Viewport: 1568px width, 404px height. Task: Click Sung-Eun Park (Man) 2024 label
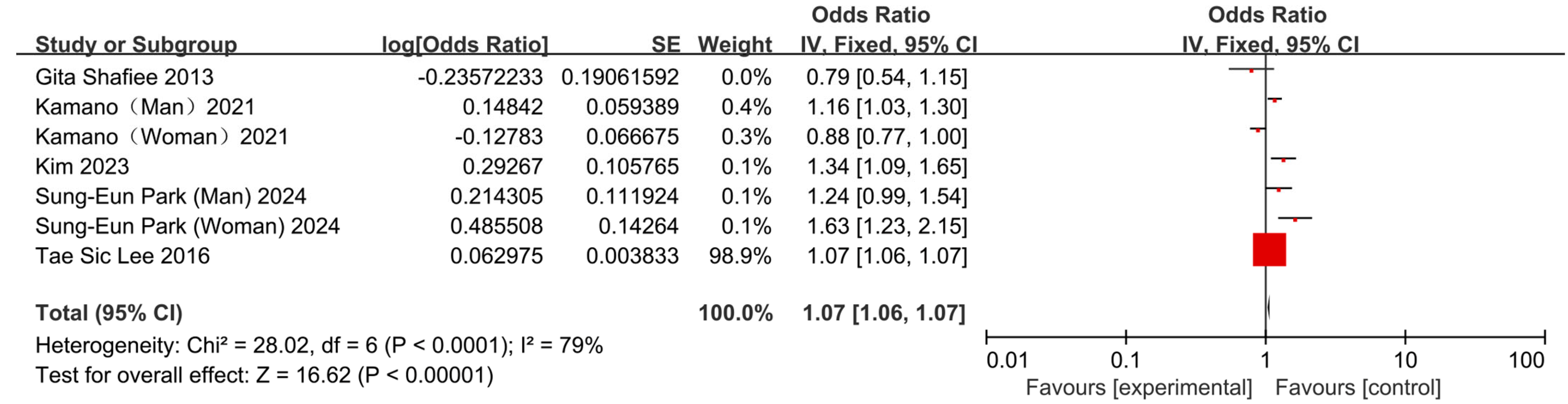170,197
